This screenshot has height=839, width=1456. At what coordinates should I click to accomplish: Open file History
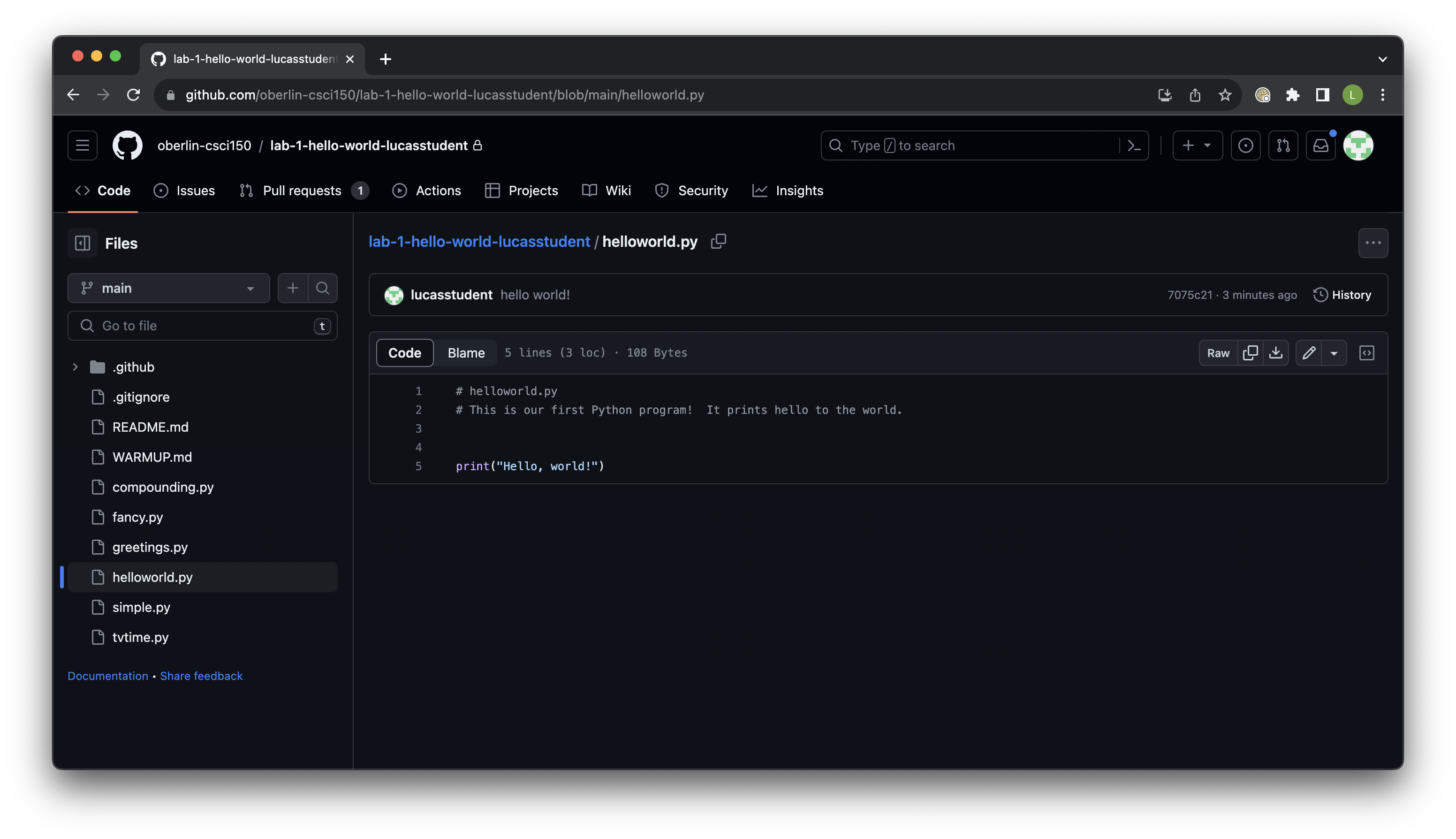click(1342, 295)
